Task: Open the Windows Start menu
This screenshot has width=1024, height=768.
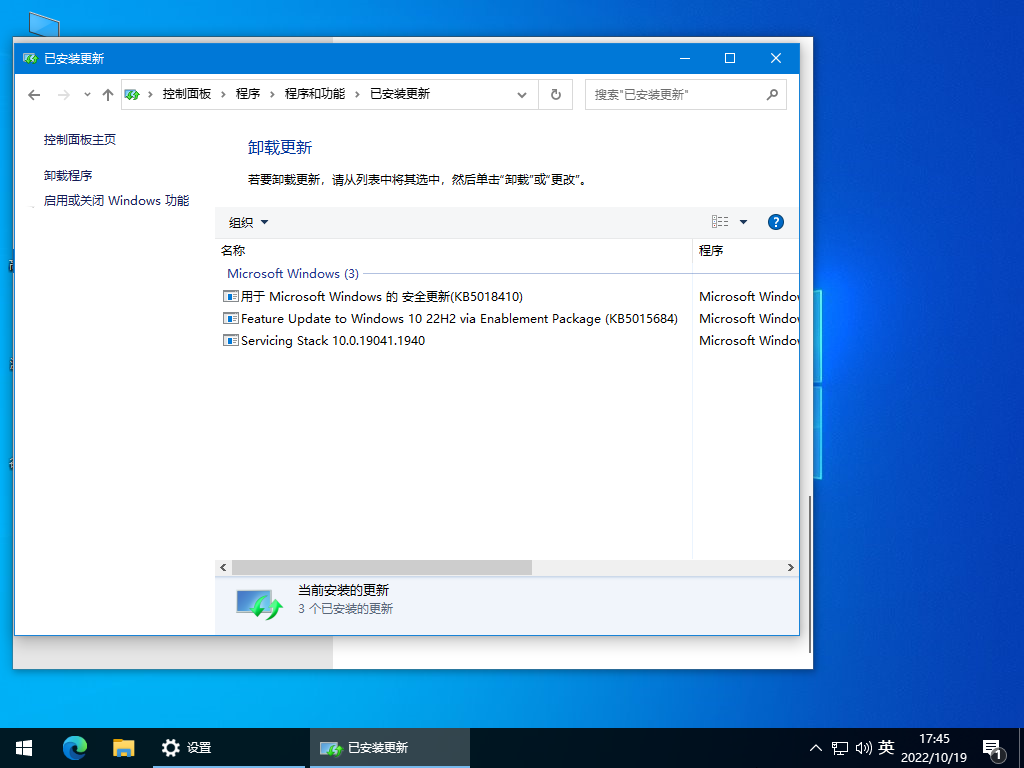Action: [23, 747]
